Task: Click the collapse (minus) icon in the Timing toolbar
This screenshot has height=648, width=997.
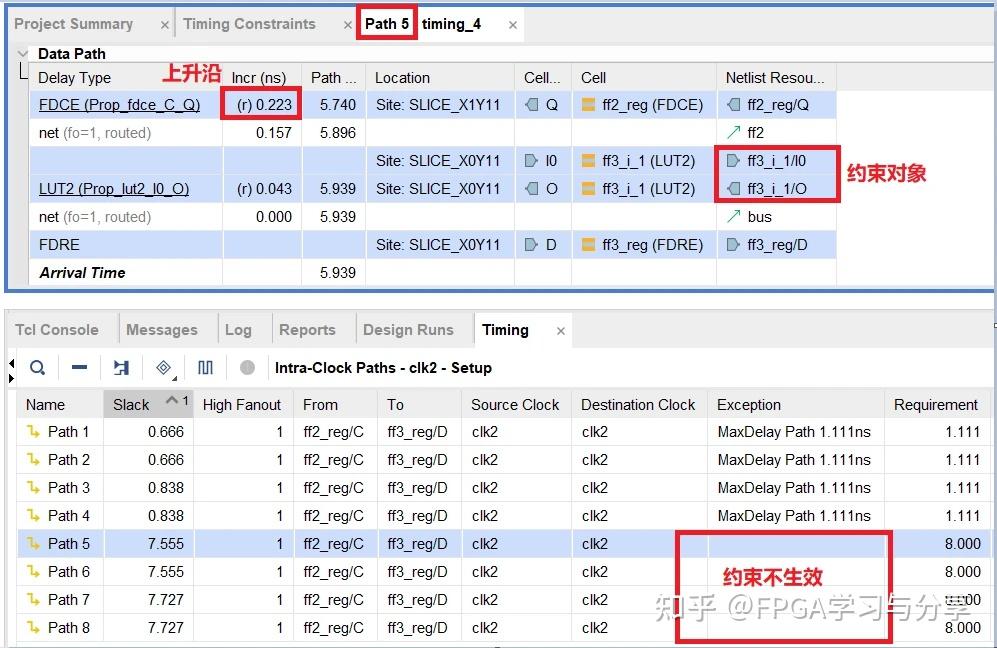Action: pyautogui.click(x=80, y=367)
